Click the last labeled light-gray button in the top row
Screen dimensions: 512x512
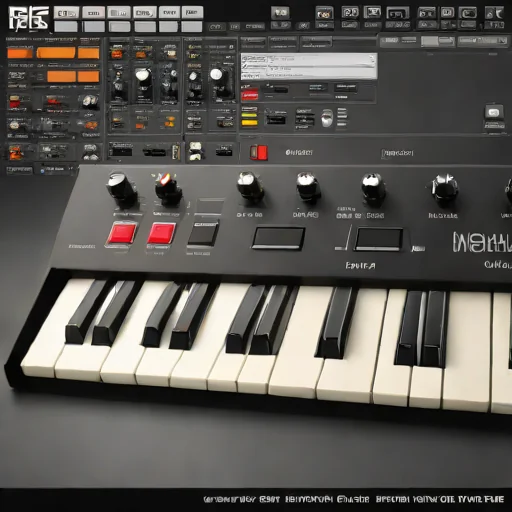pyautogui.click(x=192, y=13)
